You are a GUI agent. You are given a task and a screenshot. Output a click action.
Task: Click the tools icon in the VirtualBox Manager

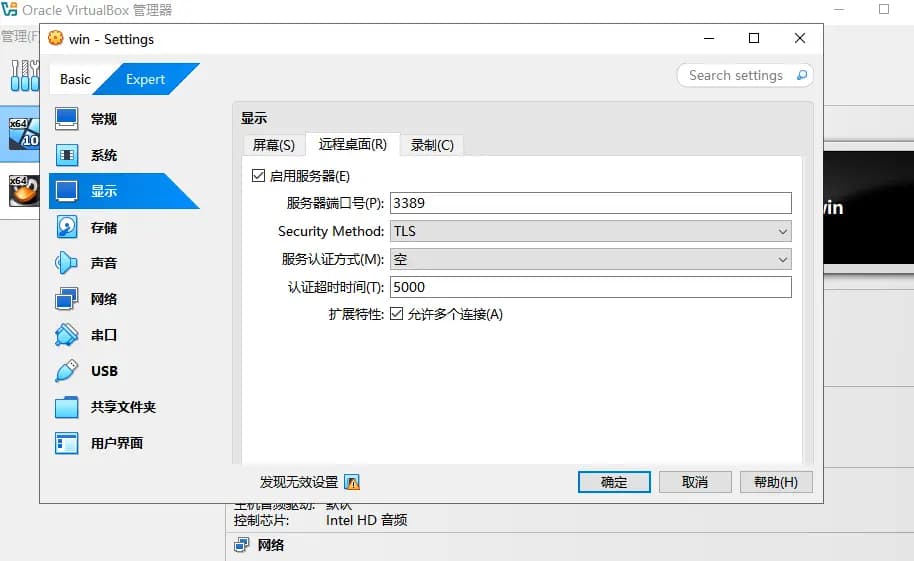pyautogui.click(x=24, y=75)
